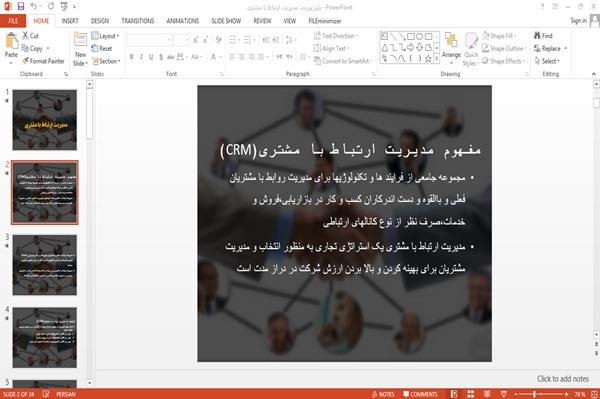Pick the star shape in shapes gallery
The width and height of the screenshot is (600, 399).
pyautogui.click(x=428, y=59)
